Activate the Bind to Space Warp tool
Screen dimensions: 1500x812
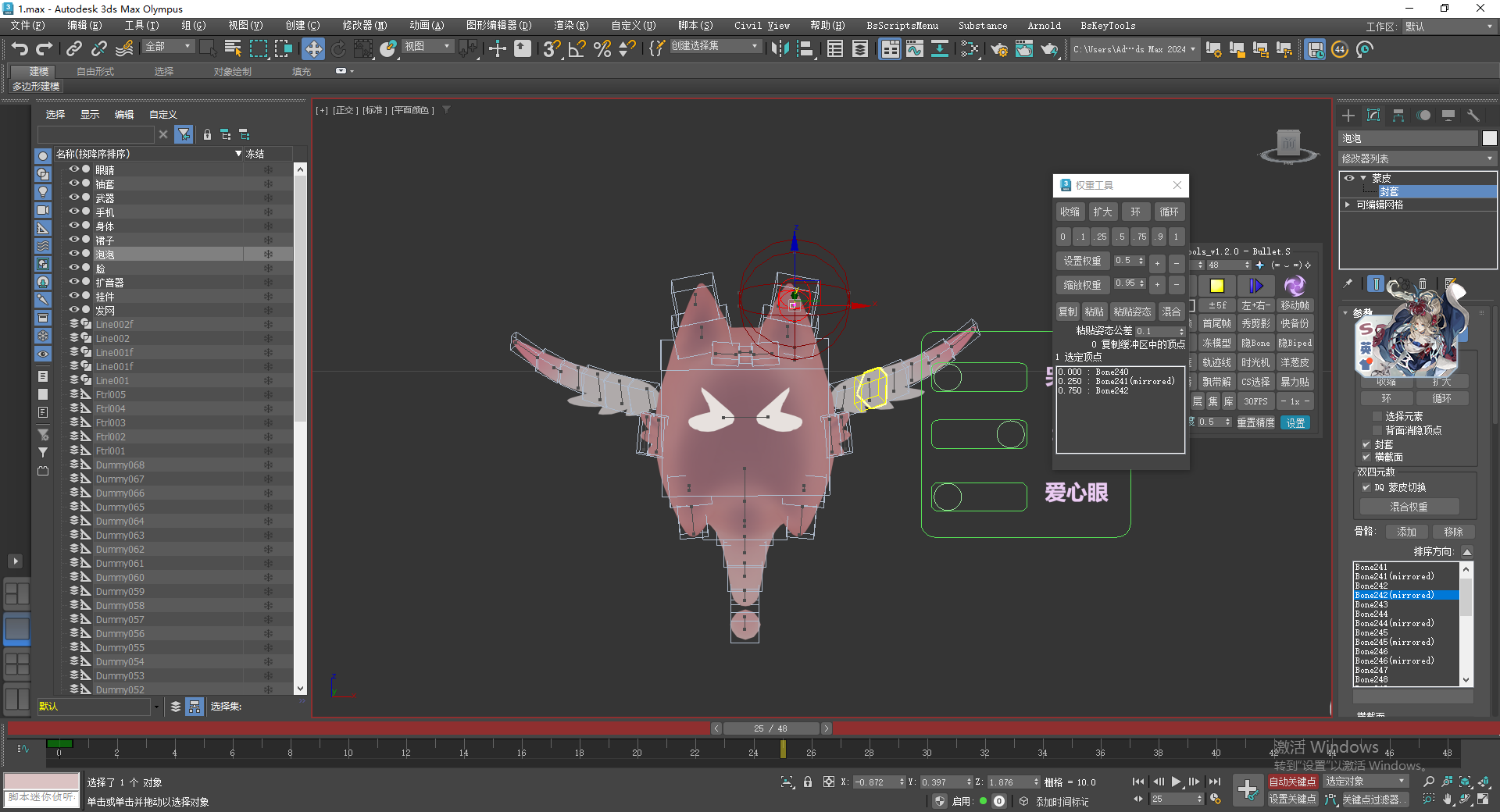pyautogui.click(x=124, y=49)
